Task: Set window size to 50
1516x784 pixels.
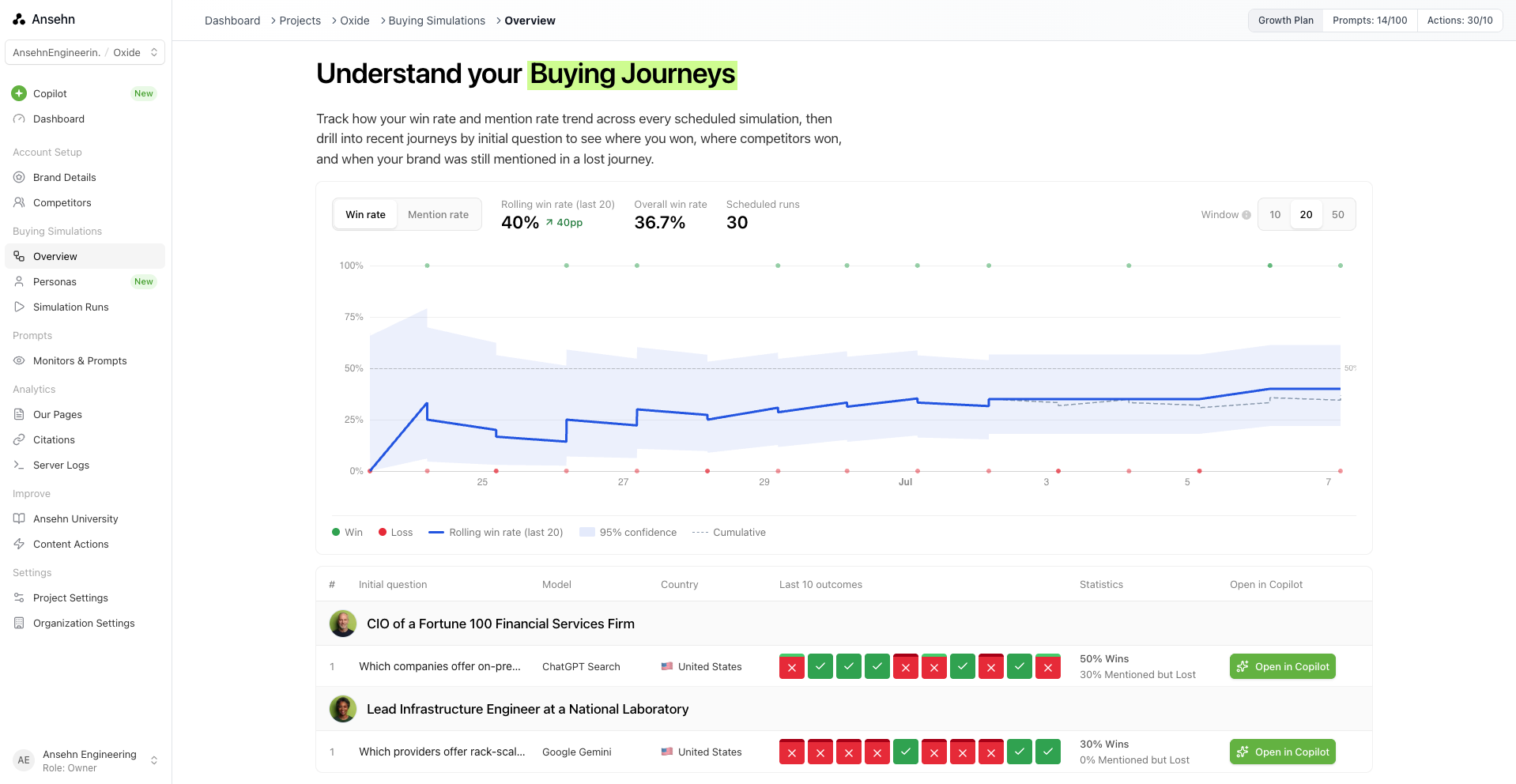Action: click(x=1338, y=214)
